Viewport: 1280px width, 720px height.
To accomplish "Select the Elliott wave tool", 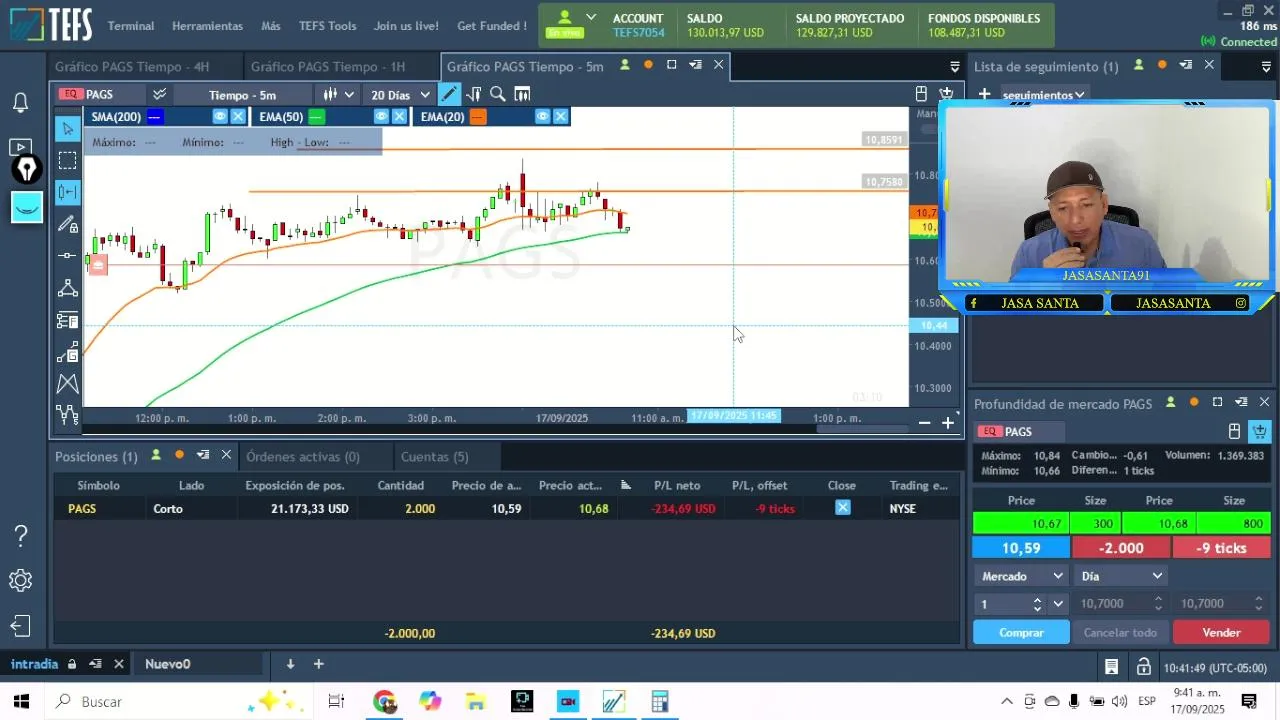I will (x=67, y=414).
